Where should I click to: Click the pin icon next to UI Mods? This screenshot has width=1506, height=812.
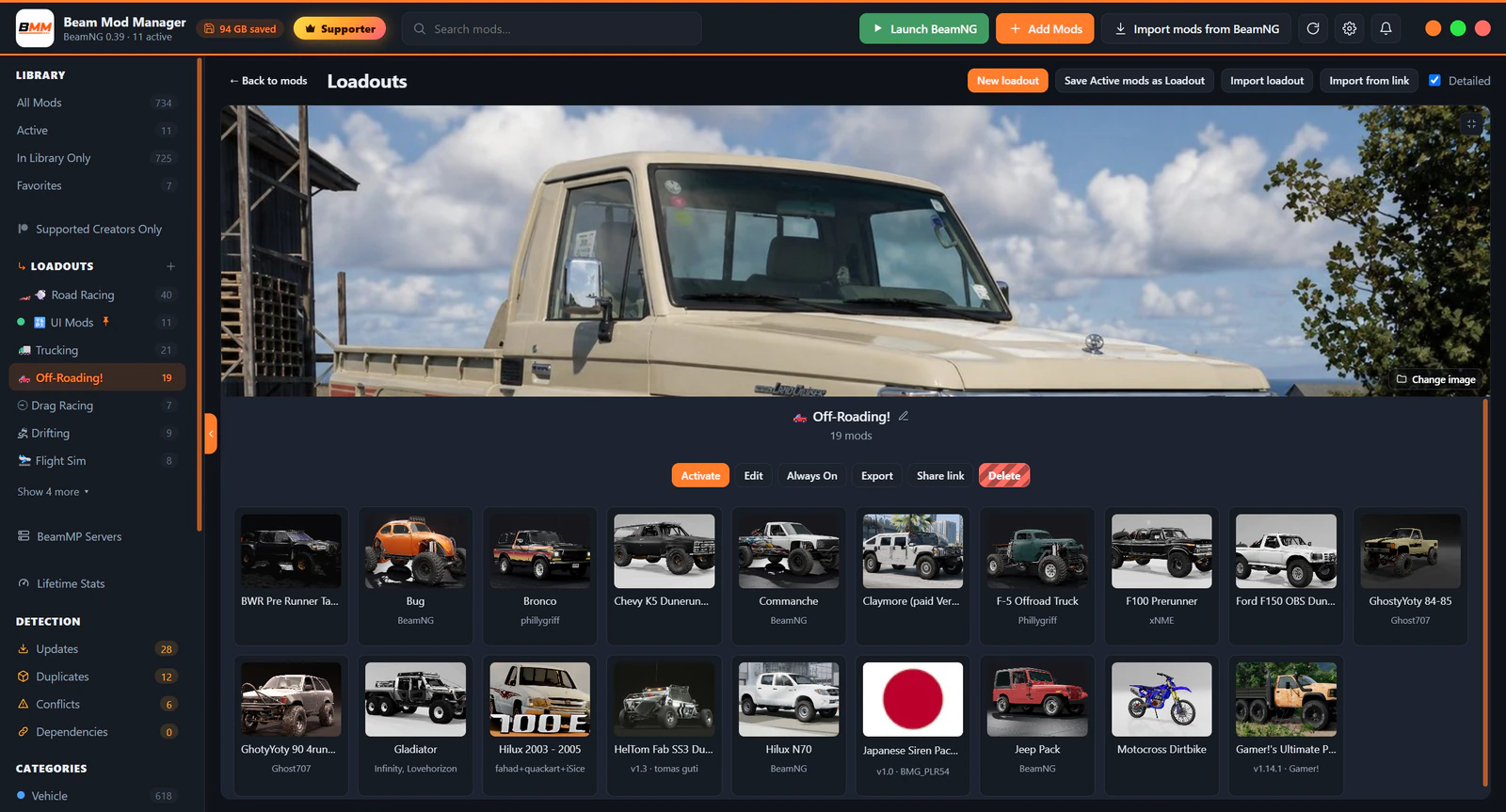click(105, 322)
